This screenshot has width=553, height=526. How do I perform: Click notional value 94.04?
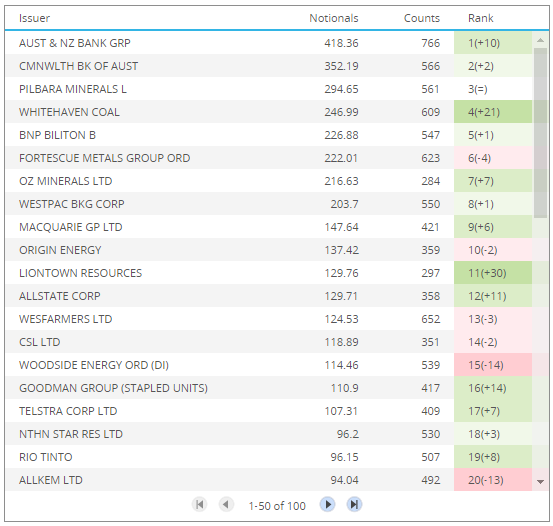click(x=344, y=480)
